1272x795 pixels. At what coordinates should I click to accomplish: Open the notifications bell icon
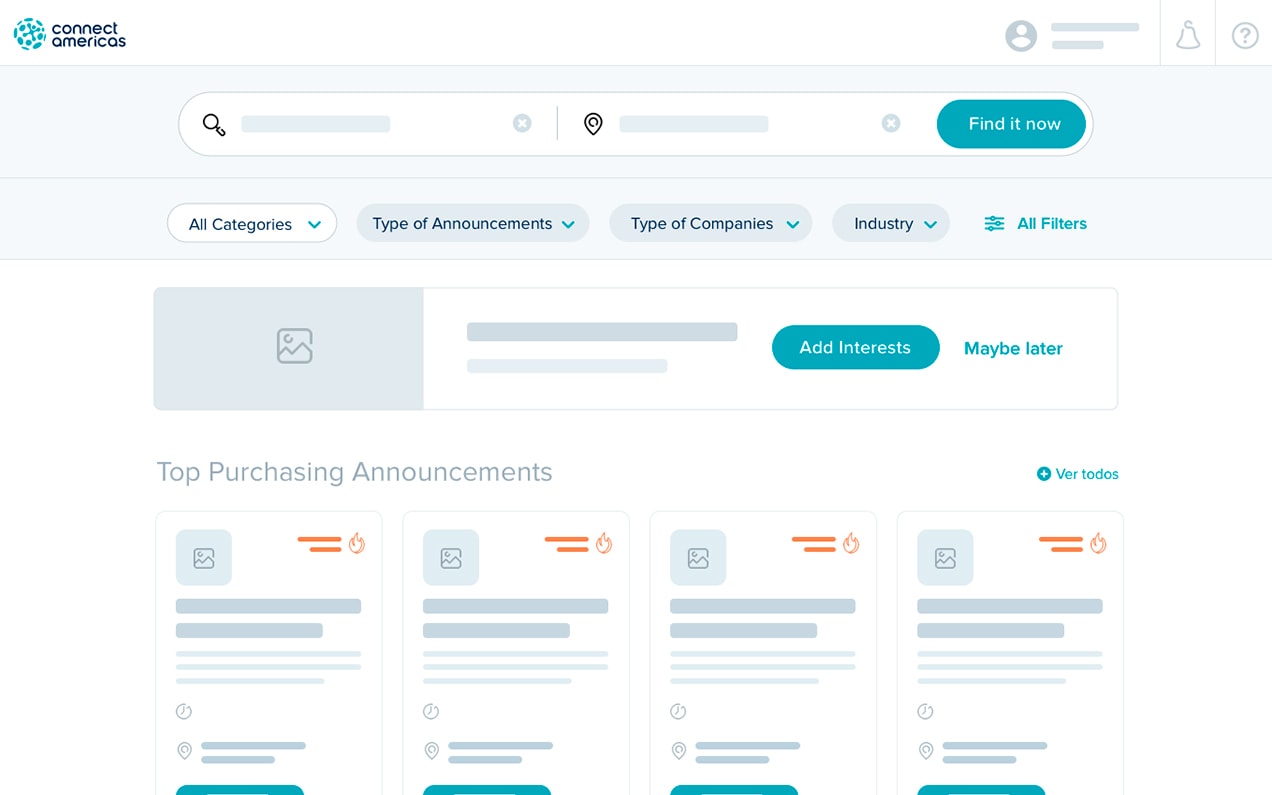coord(1187,36)
